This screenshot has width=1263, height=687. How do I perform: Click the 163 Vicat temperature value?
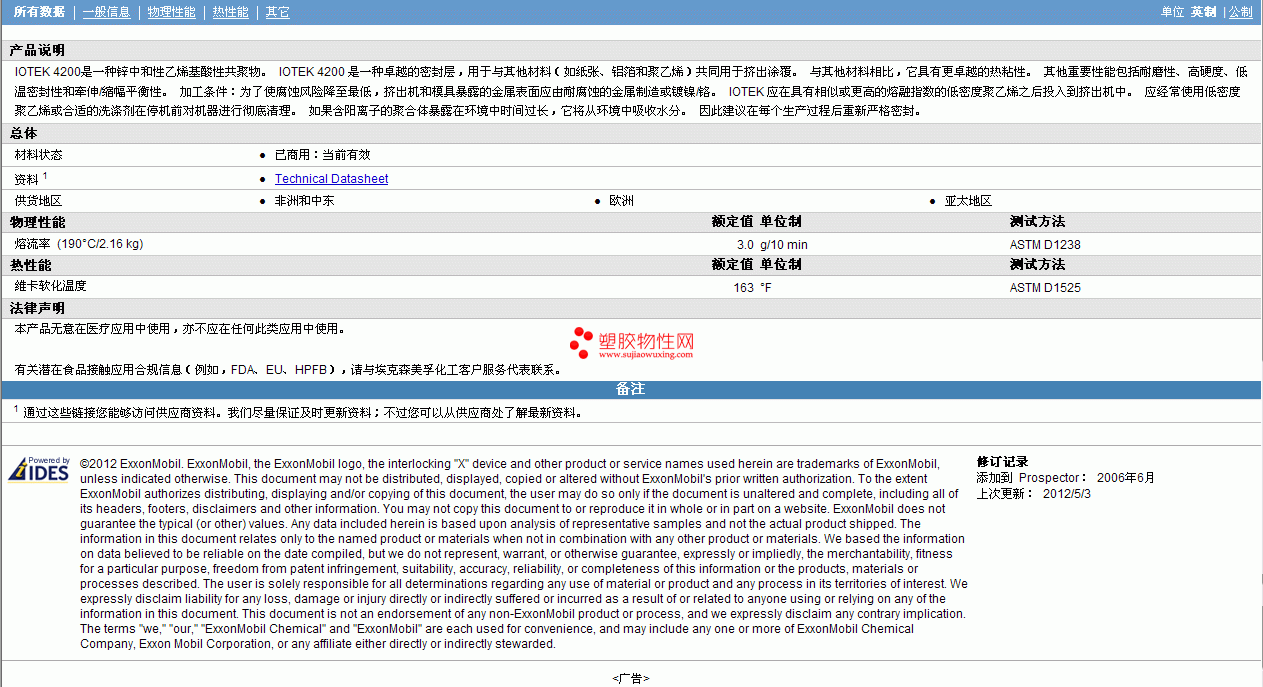coord(744,288)
